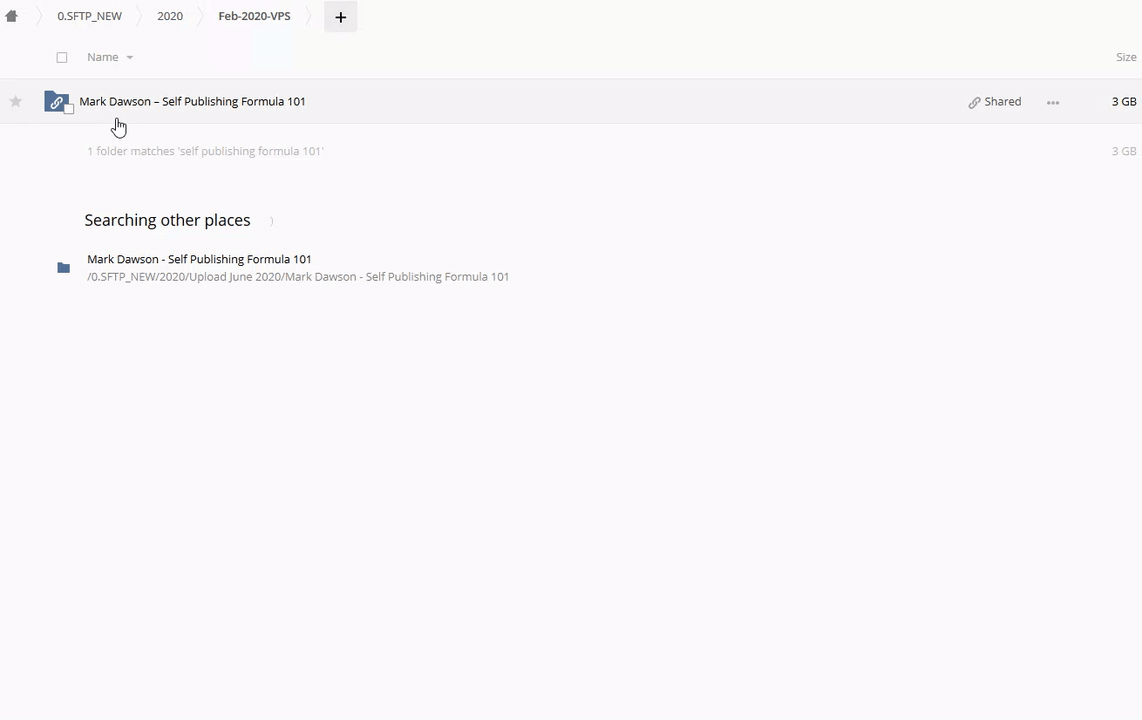
Task: Open the Feb-2020-VPS breadcrumb
Action: point(254,16)
